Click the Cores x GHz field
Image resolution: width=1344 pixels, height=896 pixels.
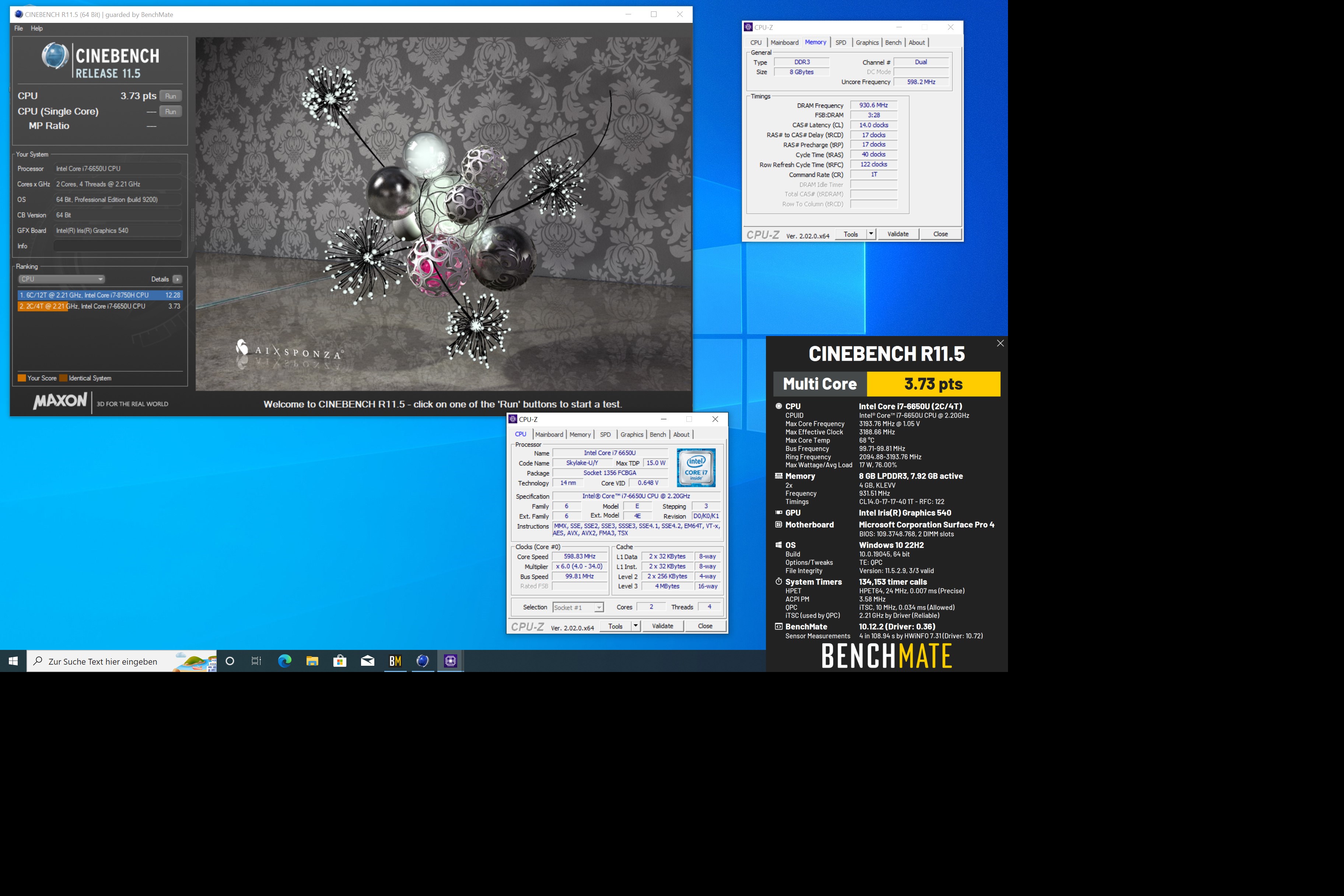118,184
